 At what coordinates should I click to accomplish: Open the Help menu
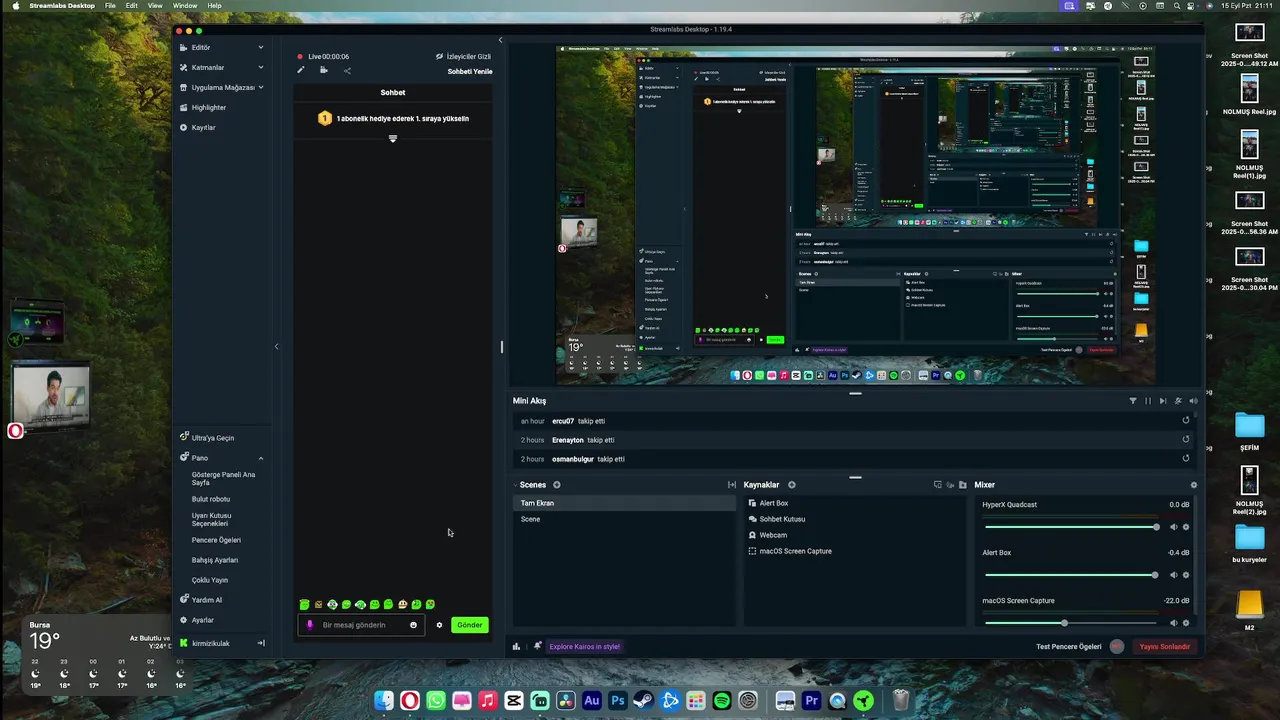214,6
